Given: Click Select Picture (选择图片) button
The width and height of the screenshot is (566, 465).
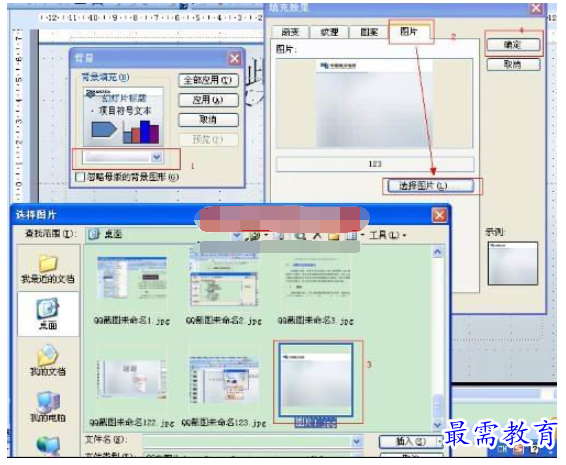Looking at the screenshot, I should pyautogui.click(x=430, y=186).
